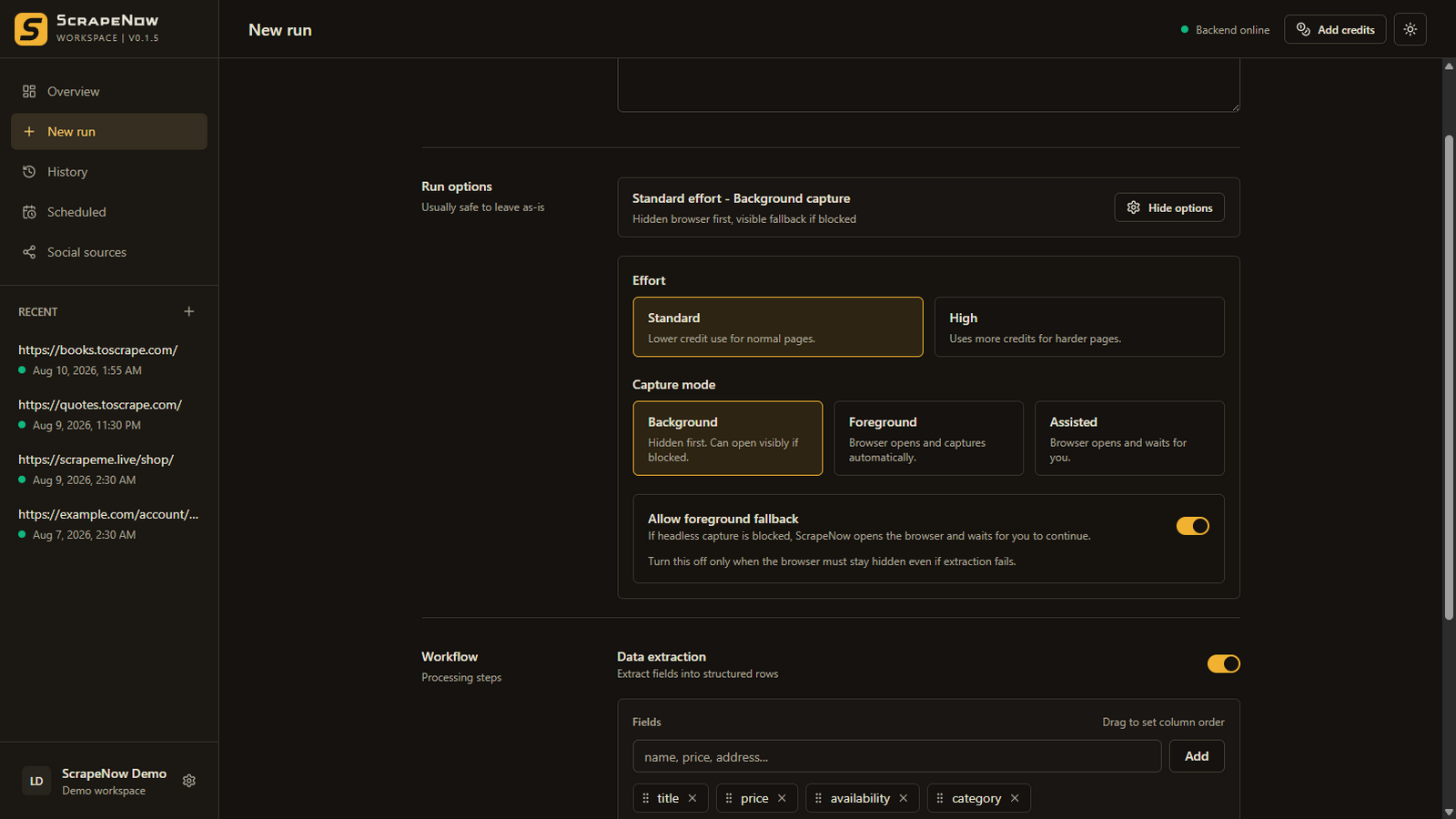Screen dimensions: 1456x819
Task: Click scrollbar down arrow
Action: (x=1449, y=812)
